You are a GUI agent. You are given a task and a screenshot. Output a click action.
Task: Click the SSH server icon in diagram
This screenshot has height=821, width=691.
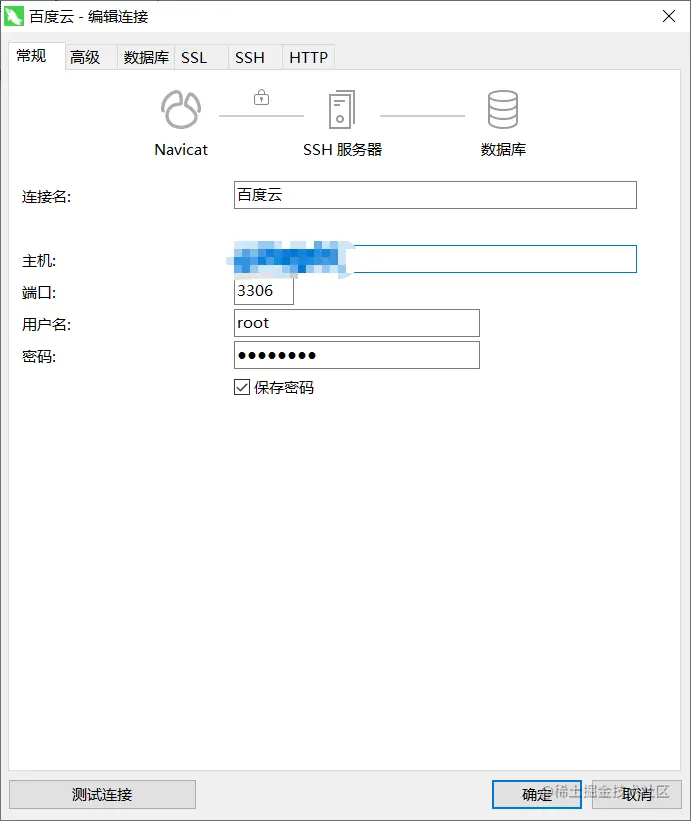(x=341, y=109)
